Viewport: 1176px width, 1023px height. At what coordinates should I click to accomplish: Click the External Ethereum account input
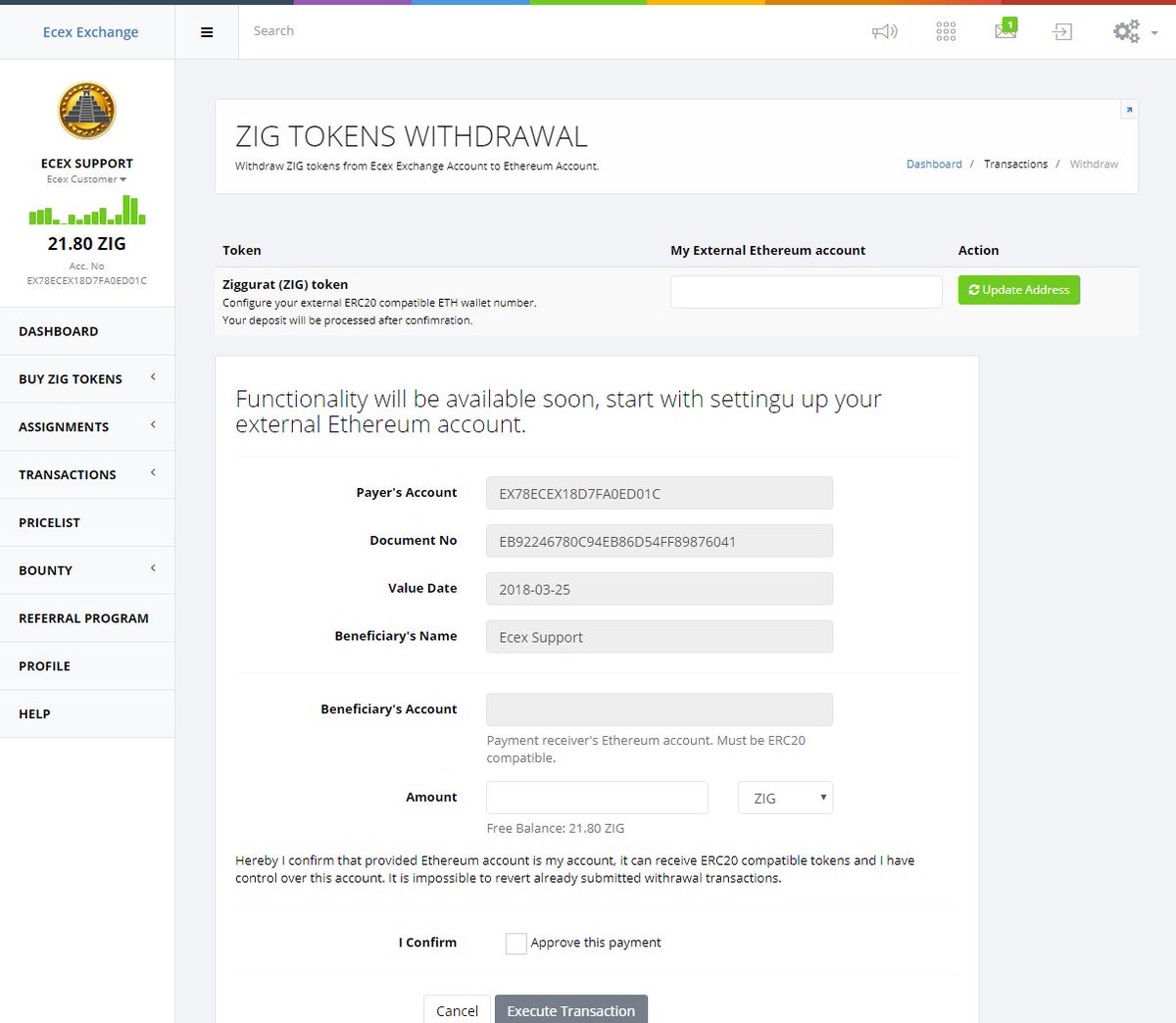coord(807,292)
